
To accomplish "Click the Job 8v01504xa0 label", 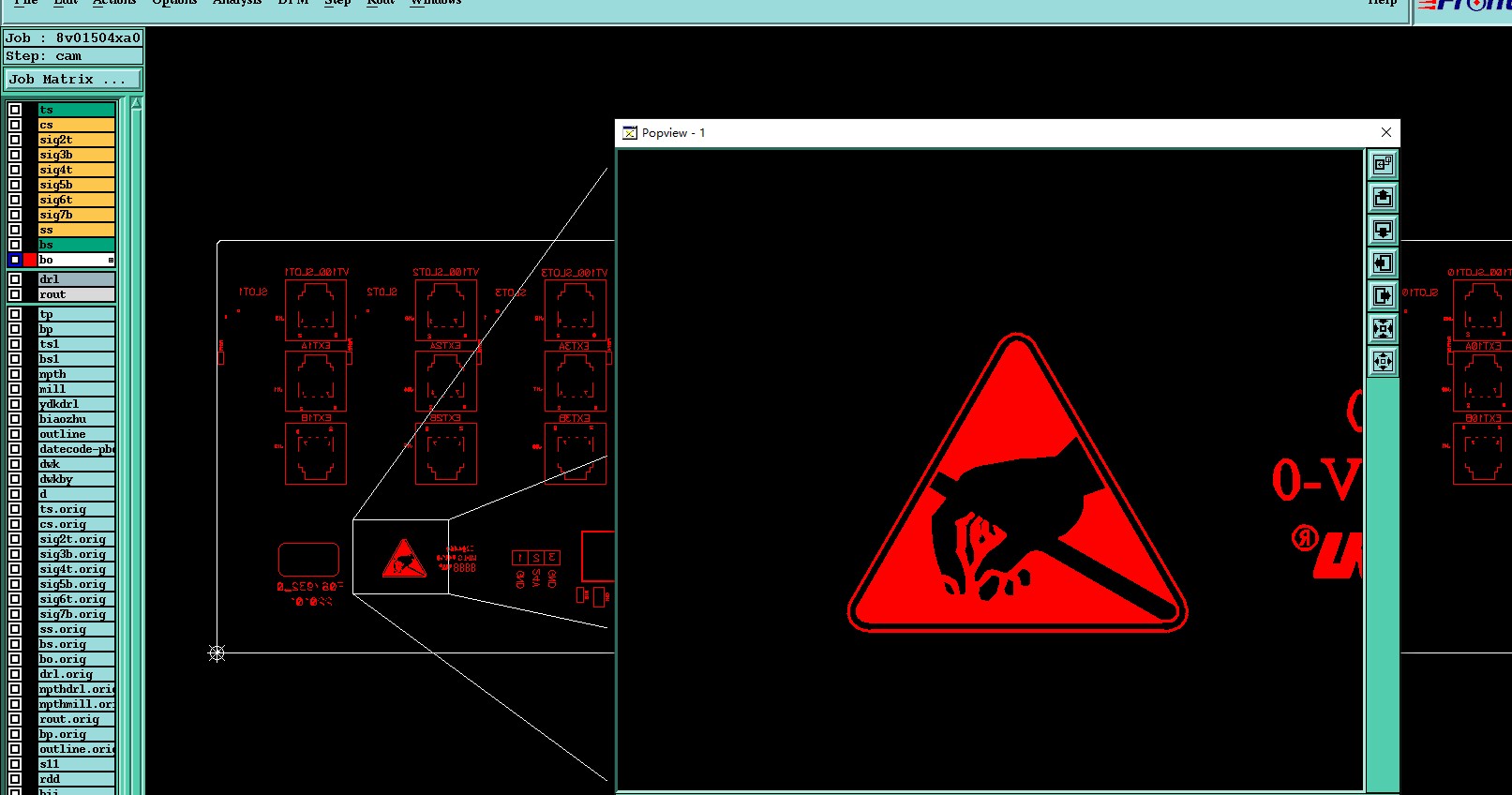I will tap(73, 38).
